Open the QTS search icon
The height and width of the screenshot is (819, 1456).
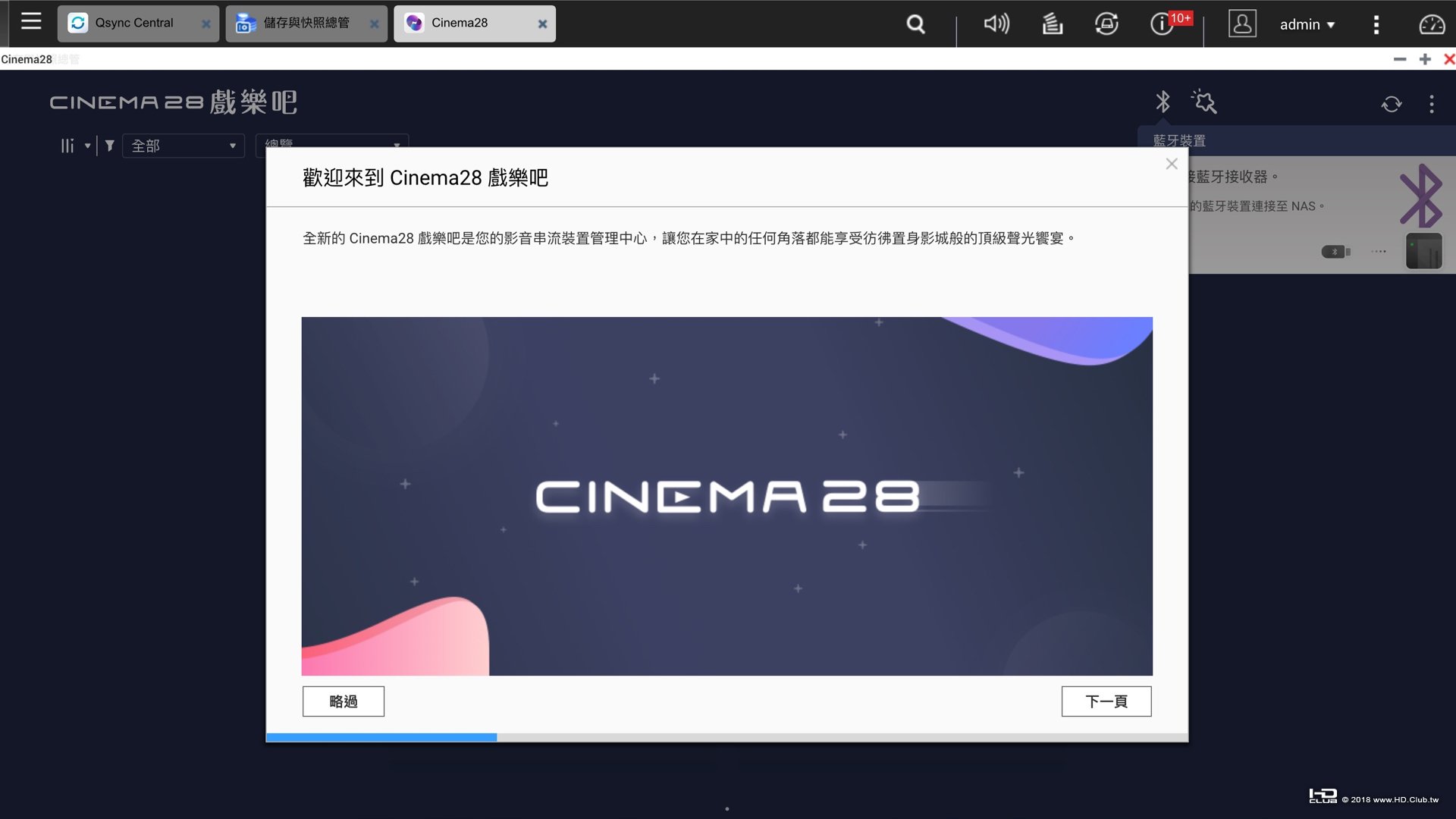pyautogui.click(x=916, y=24)
